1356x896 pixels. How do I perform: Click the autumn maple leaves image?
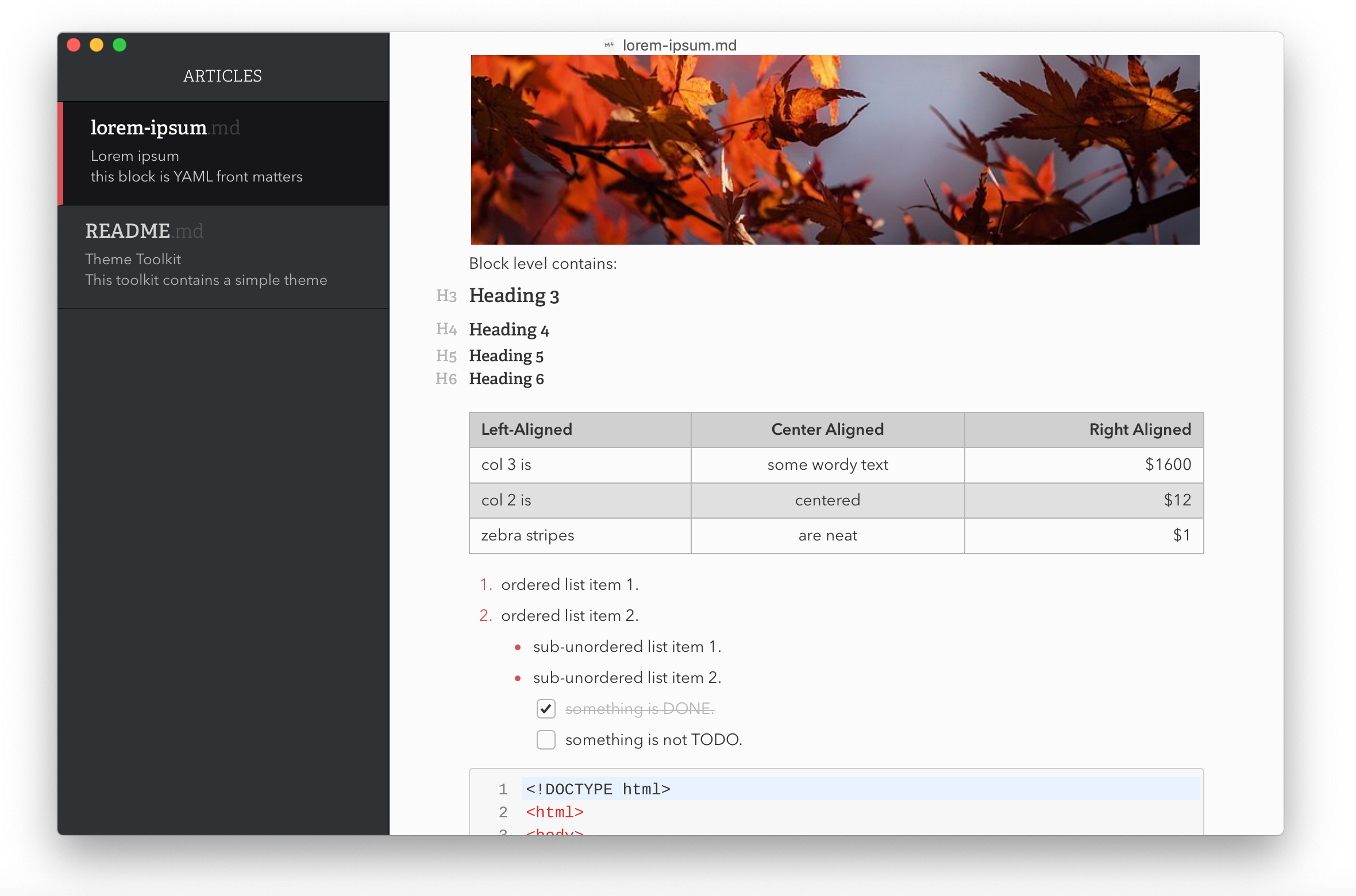(x=835, y=149)
